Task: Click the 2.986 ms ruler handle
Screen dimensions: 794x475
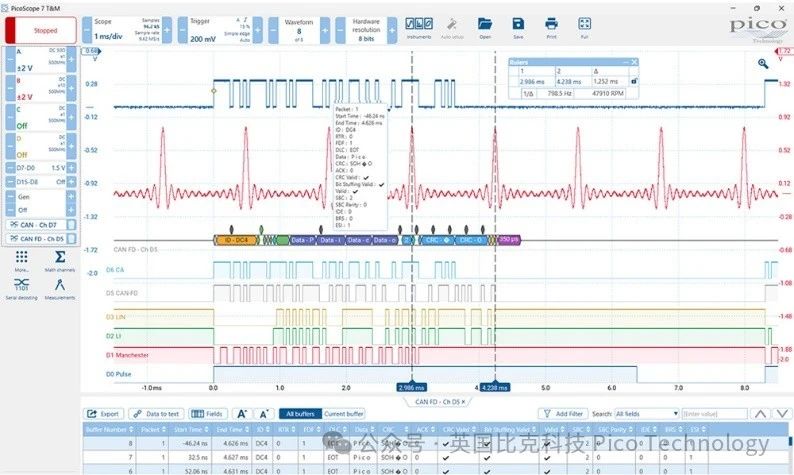Action: pos(412,386)
